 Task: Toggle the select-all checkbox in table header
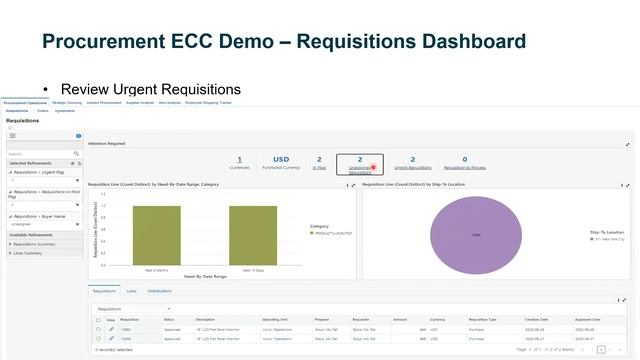98,320
